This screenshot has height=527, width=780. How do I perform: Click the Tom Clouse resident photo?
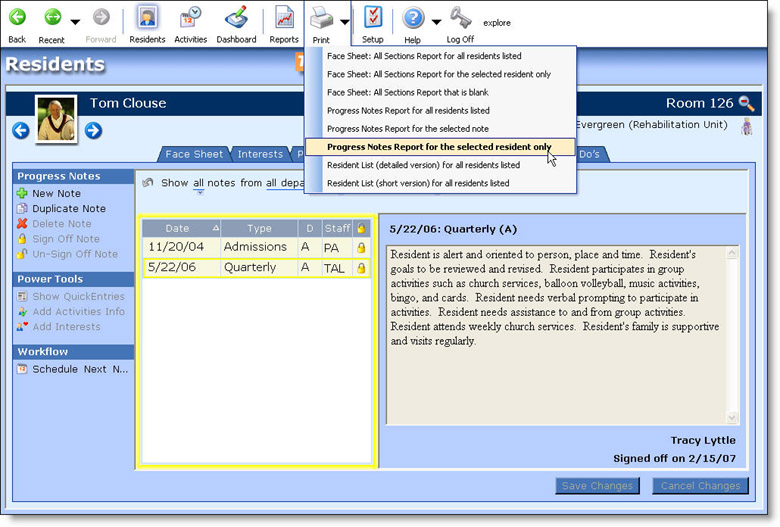click(57, 119)
